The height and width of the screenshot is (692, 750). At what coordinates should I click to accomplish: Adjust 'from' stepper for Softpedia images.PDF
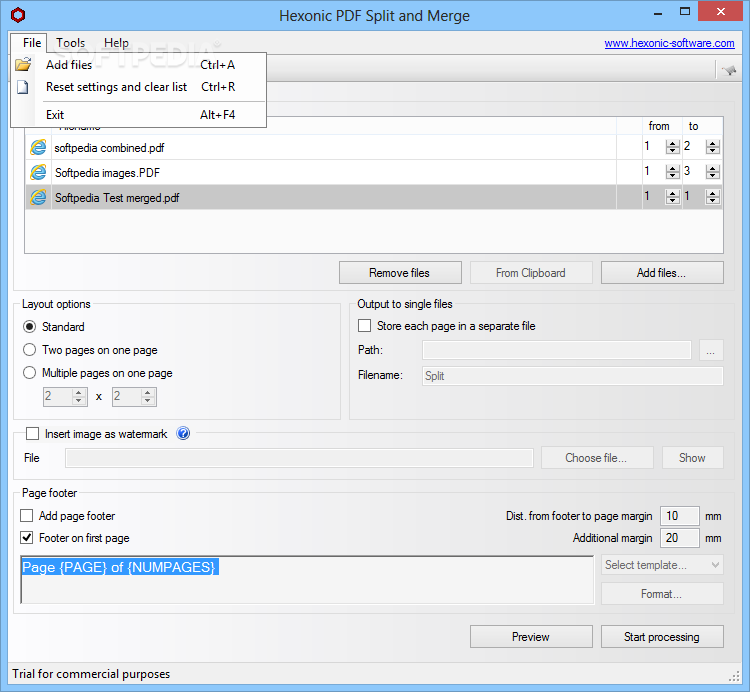click(673, 172)
